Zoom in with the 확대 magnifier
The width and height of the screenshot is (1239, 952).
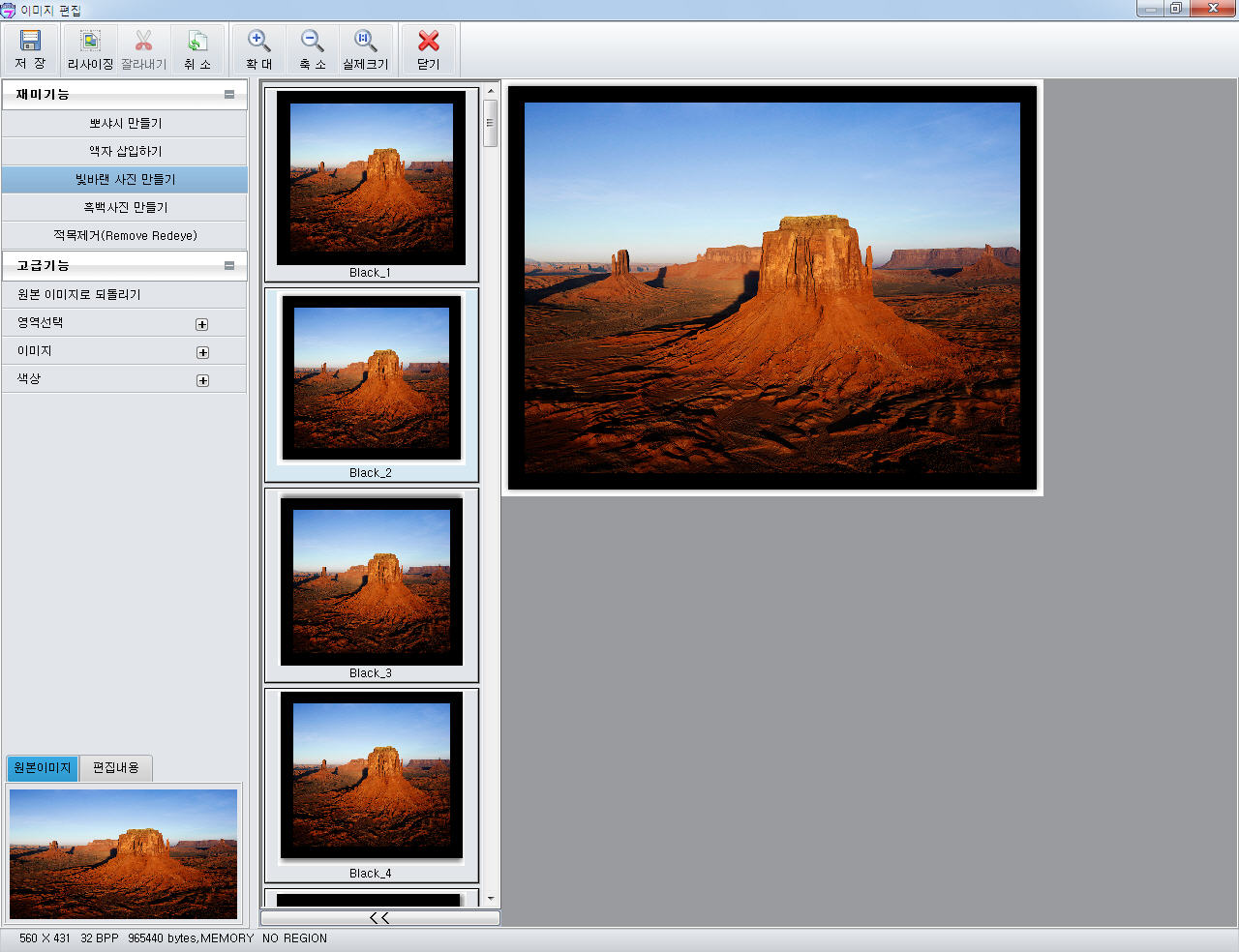[x=258, y=49]
